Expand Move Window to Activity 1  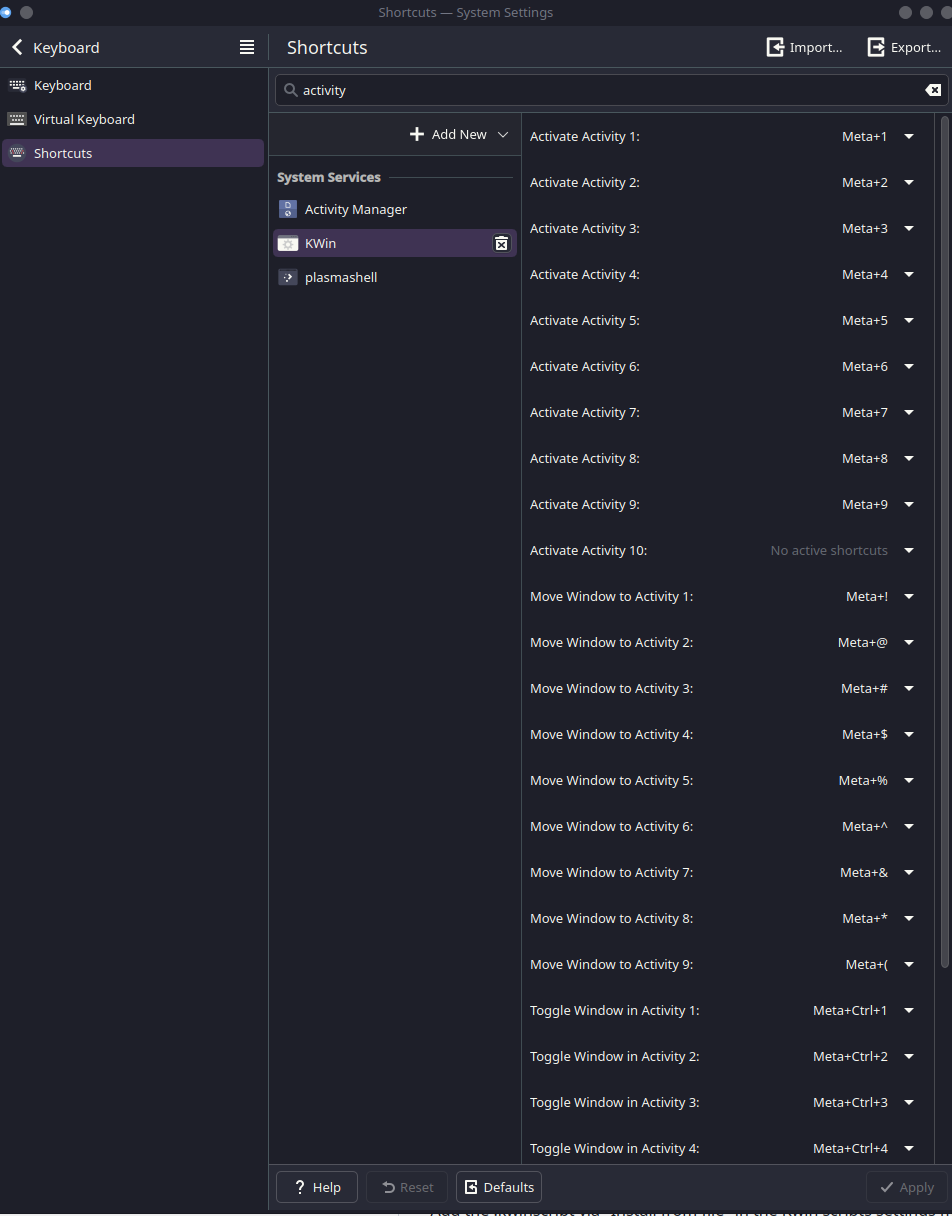909,596
